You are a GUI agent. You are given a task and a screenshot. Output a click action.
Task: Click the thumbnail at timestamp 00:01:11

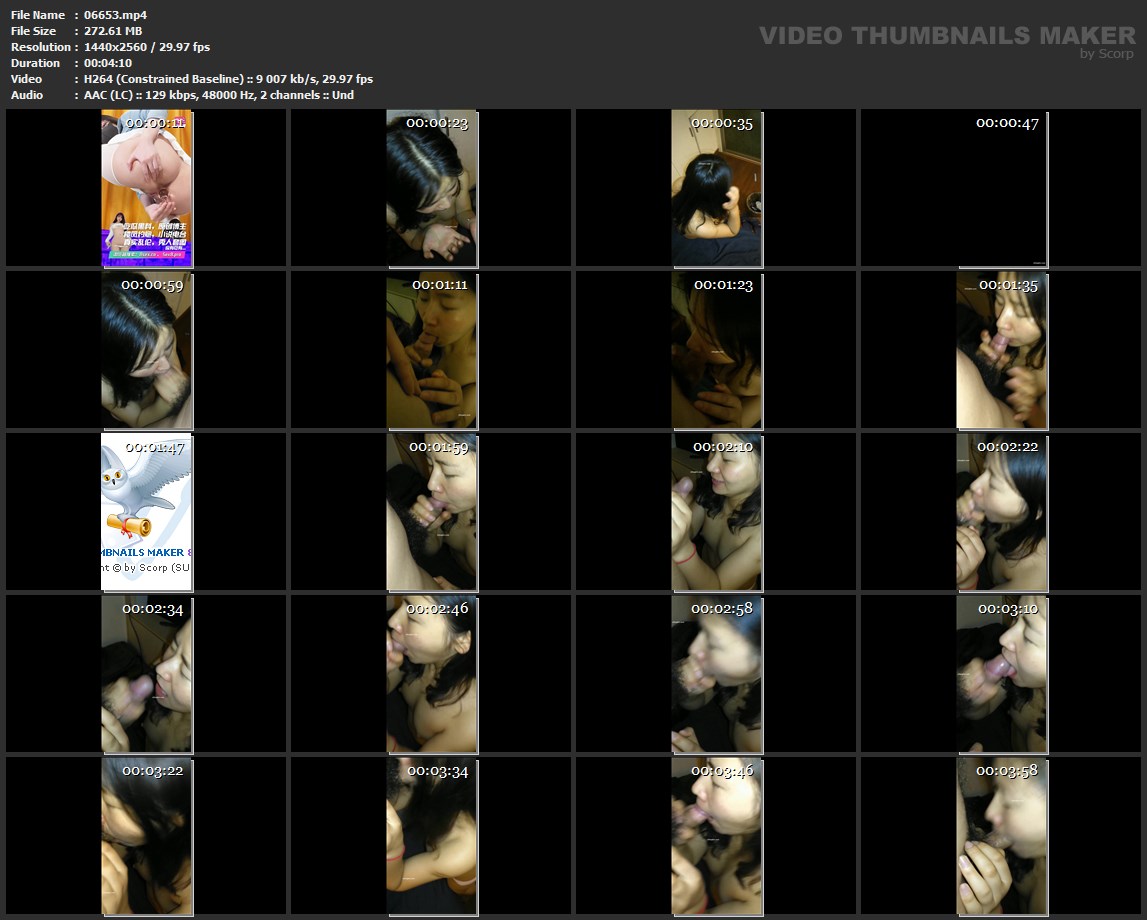[x=431, y=350]
